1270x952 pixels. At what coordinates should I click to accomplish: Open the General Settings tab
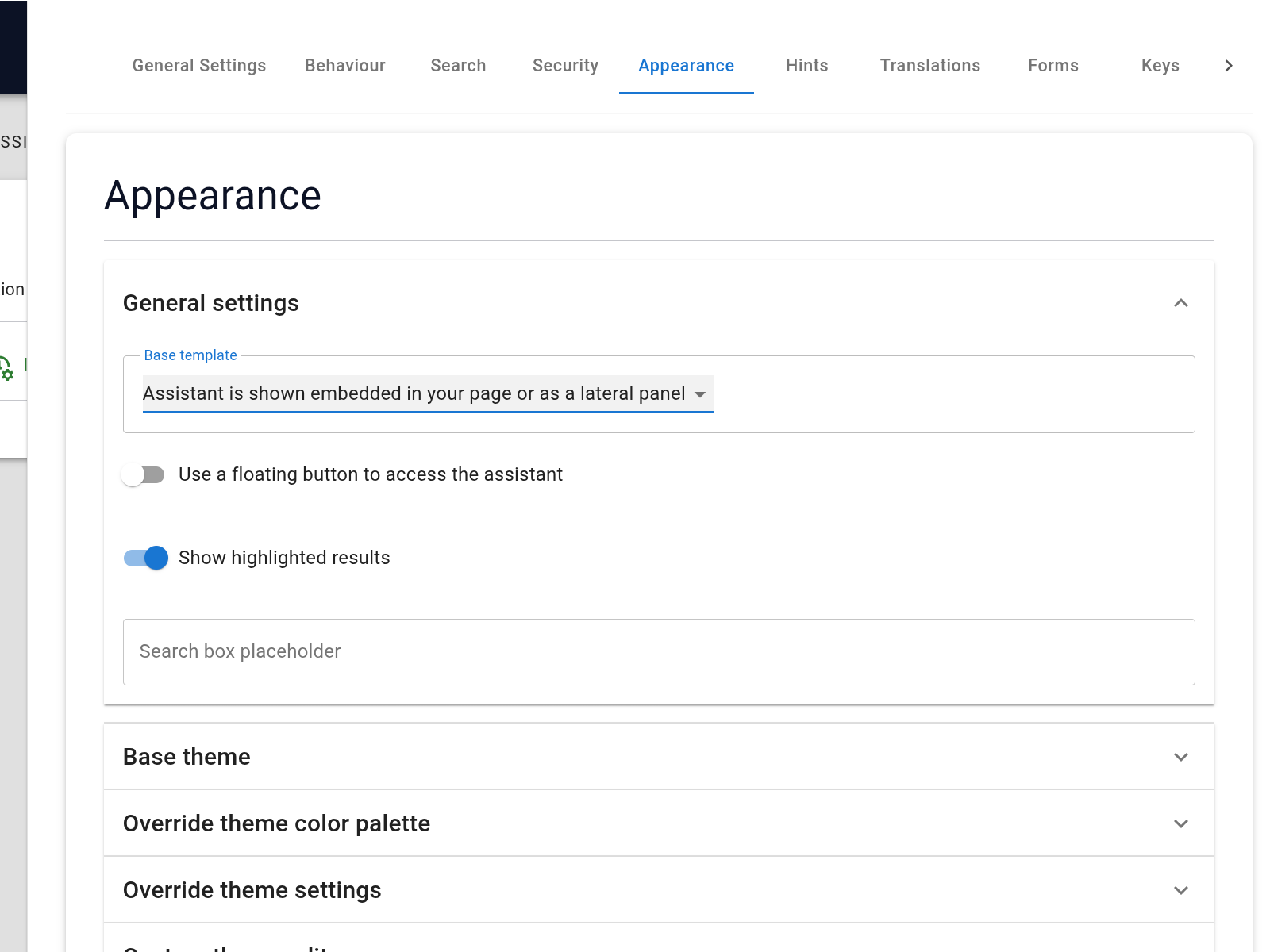click(199, 66)
